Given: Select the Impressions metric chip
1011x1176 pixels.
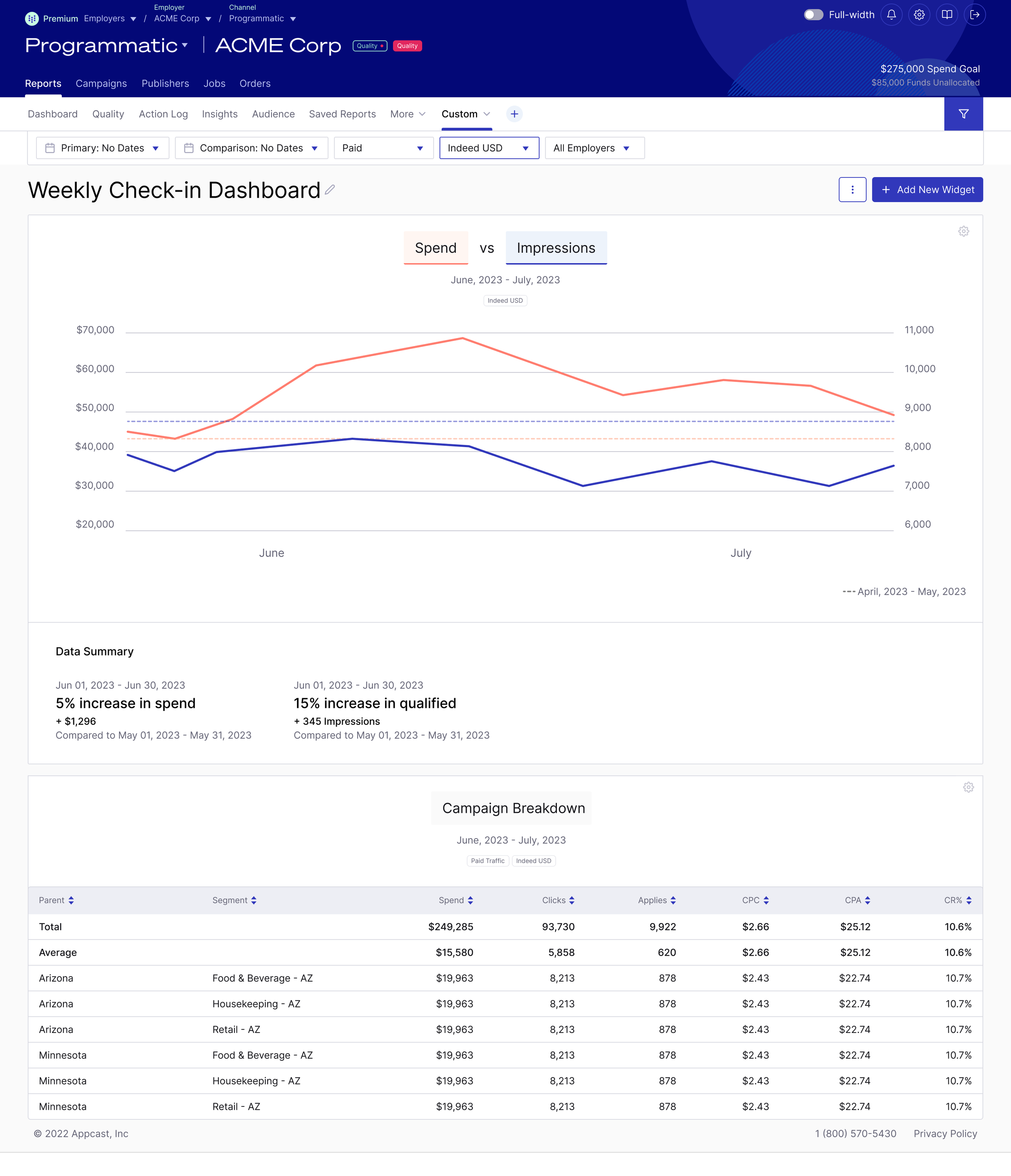Looking at the screenshot, I should click(x=556, y=248).
